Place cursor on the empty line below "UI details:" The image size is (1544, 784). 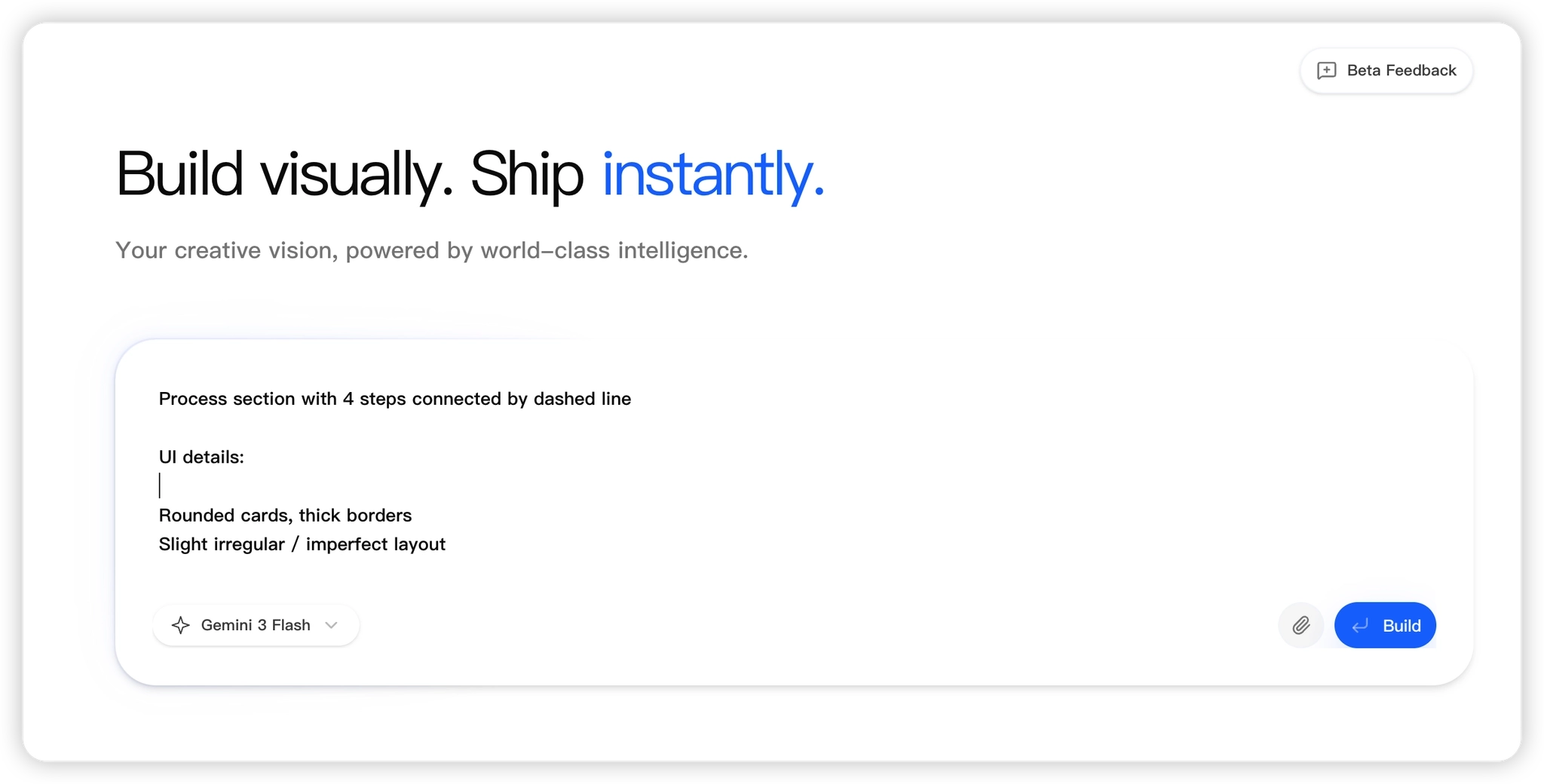(x=302, y=486)
